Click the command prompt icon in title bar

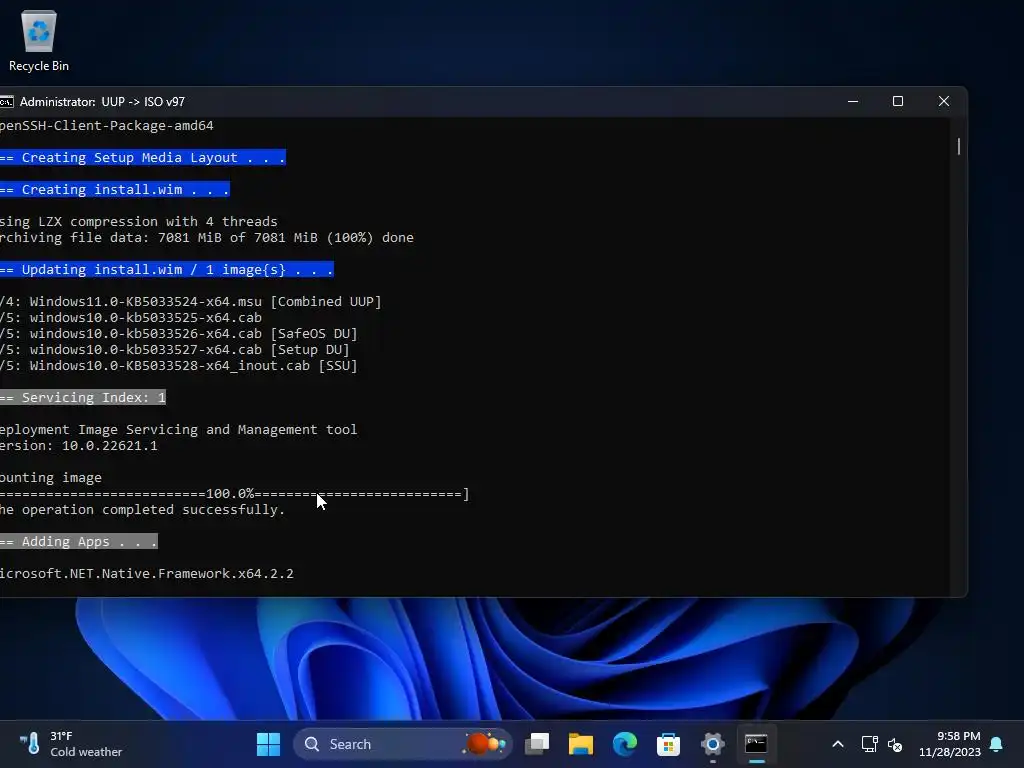point(6,102)
